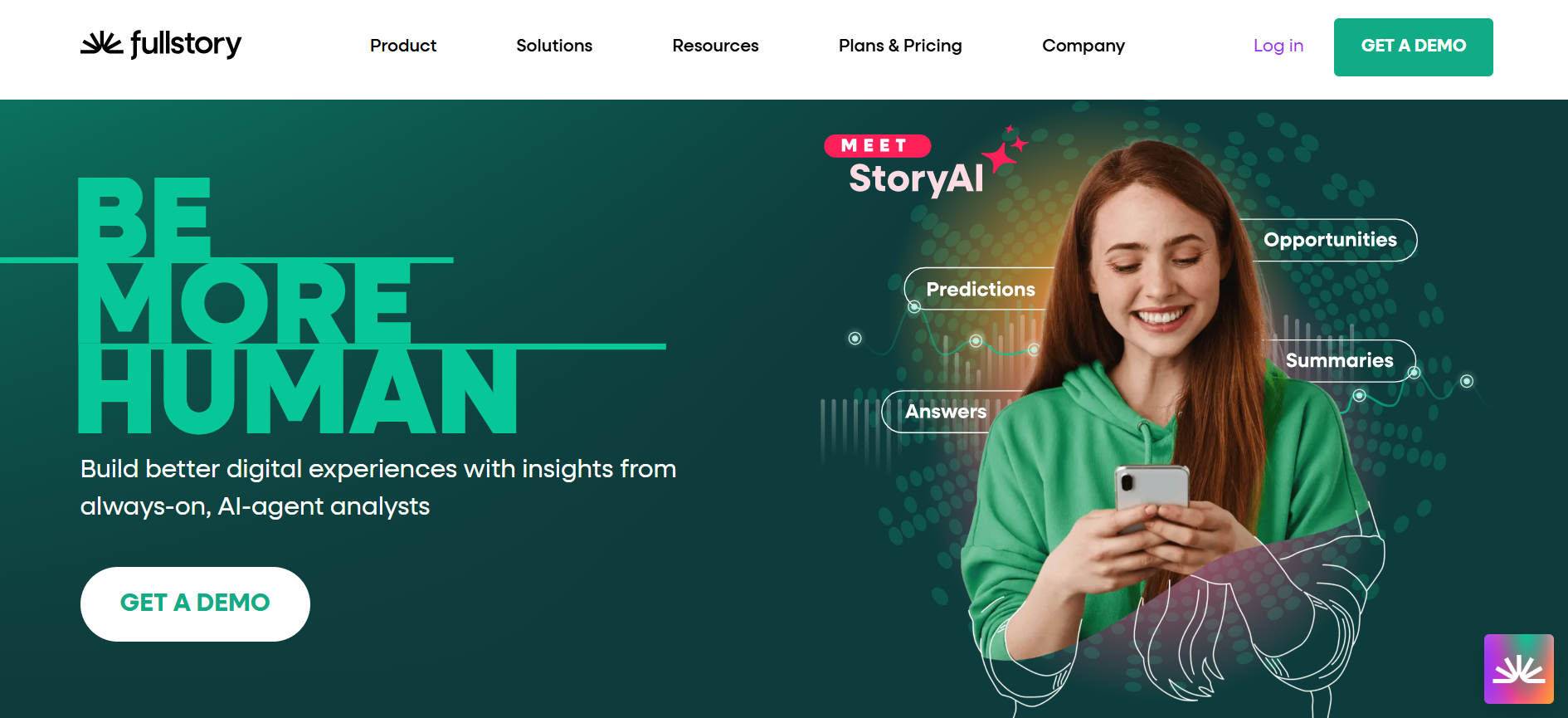1568x718 pixels.
Task: Open Plans & Pricing page
Action: [900, 46]
